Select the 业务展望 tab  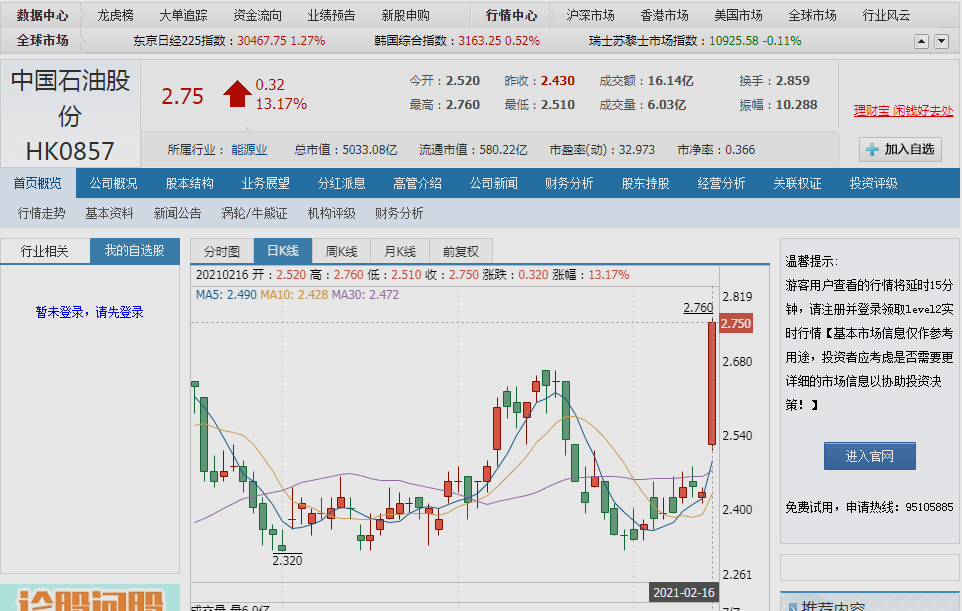(x=266, y=183)
